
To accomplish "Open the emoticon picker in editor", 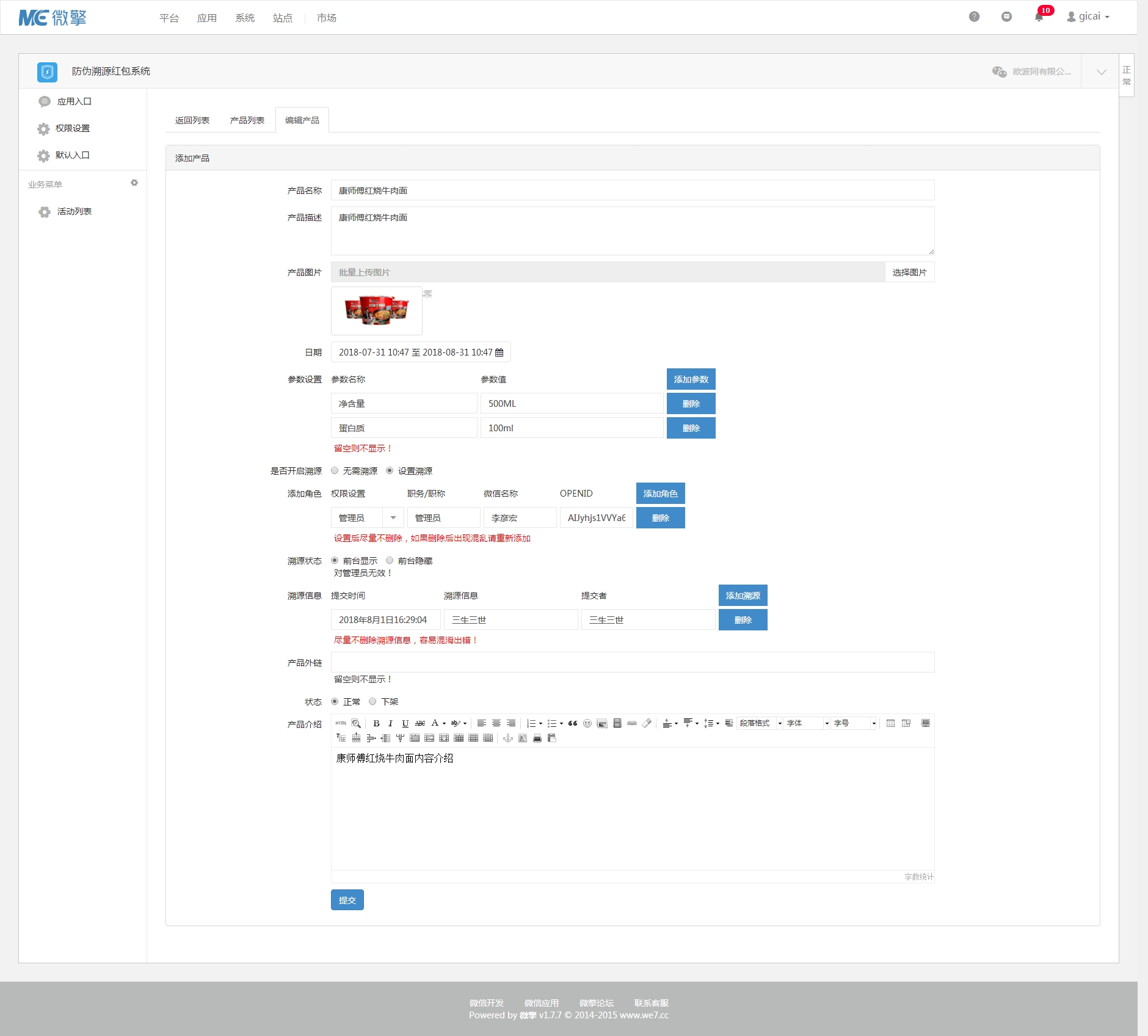I will tap(587, 723).
